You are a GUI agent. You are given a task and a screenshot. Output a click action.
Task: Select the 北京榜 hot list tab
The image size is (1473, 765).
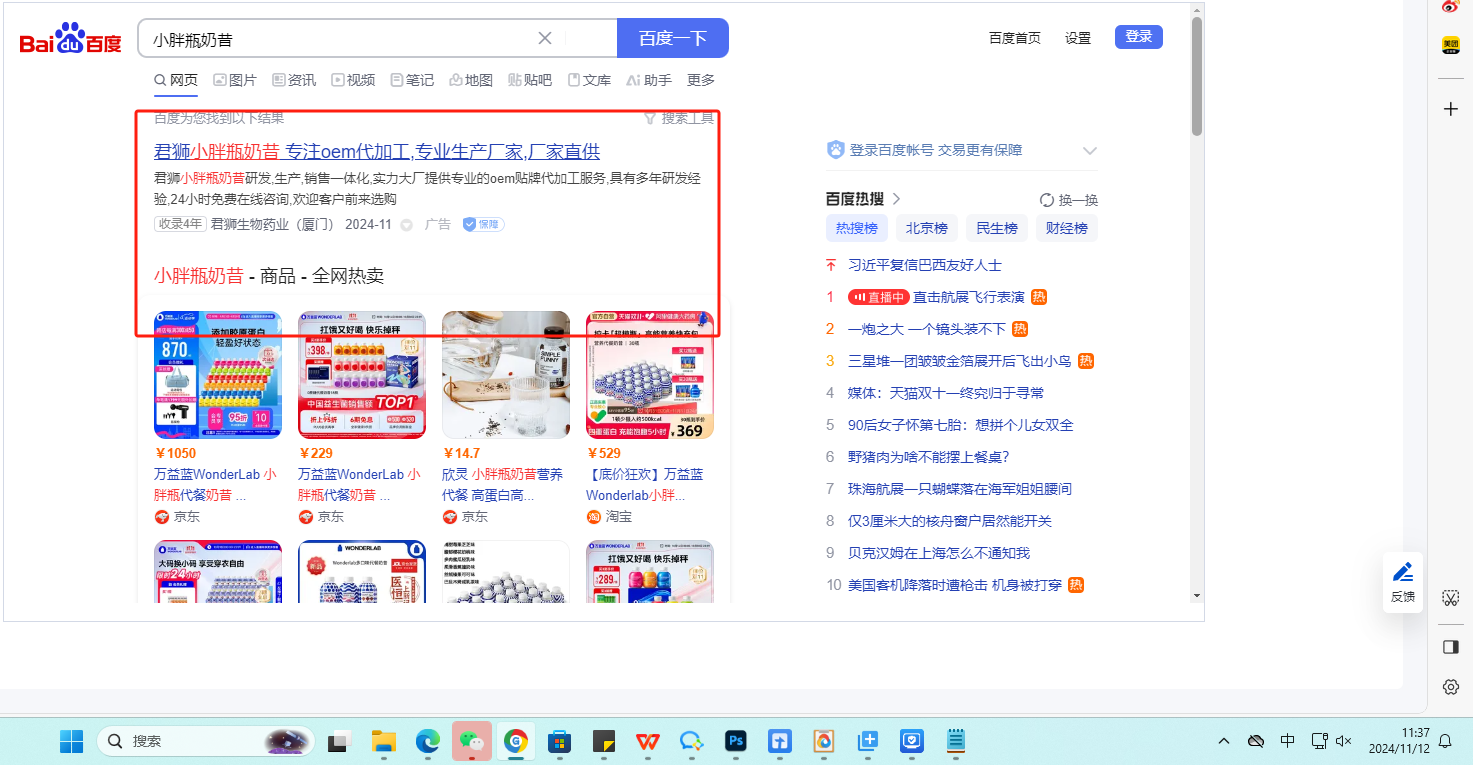(926, 228)
